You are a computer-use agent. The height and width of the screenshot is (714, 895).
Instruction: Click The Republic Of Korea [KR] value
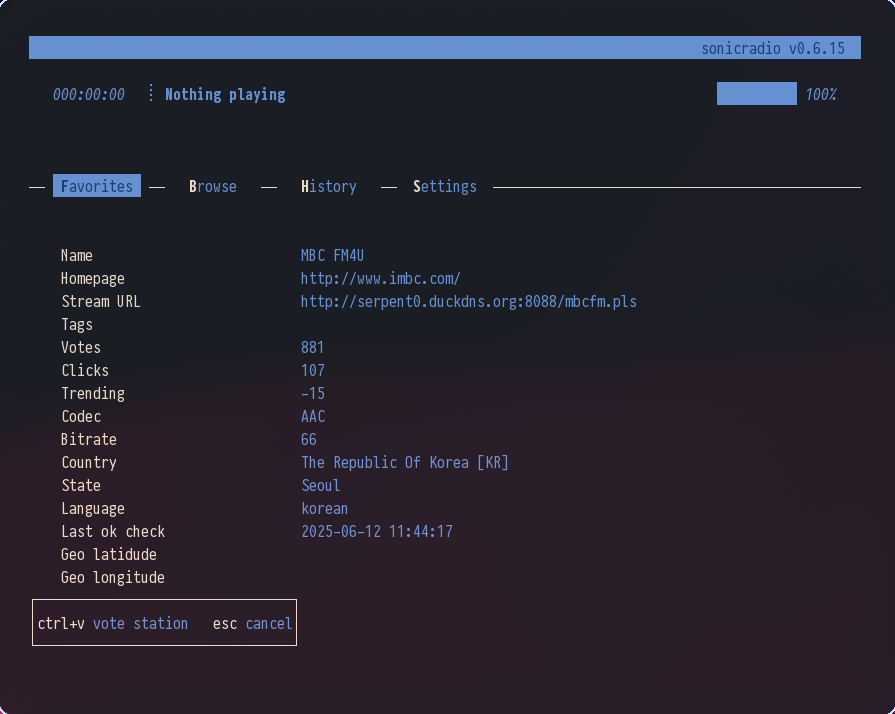pyautogui.click(x=405, y=462)
